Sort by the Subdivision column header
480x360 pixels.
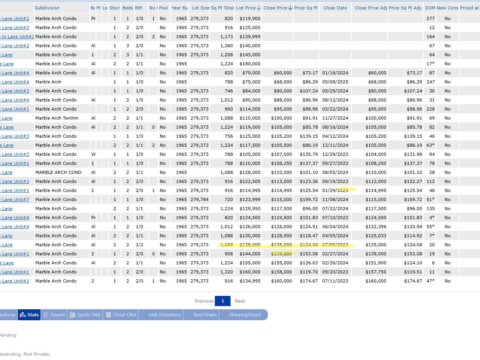coord(47,8)
